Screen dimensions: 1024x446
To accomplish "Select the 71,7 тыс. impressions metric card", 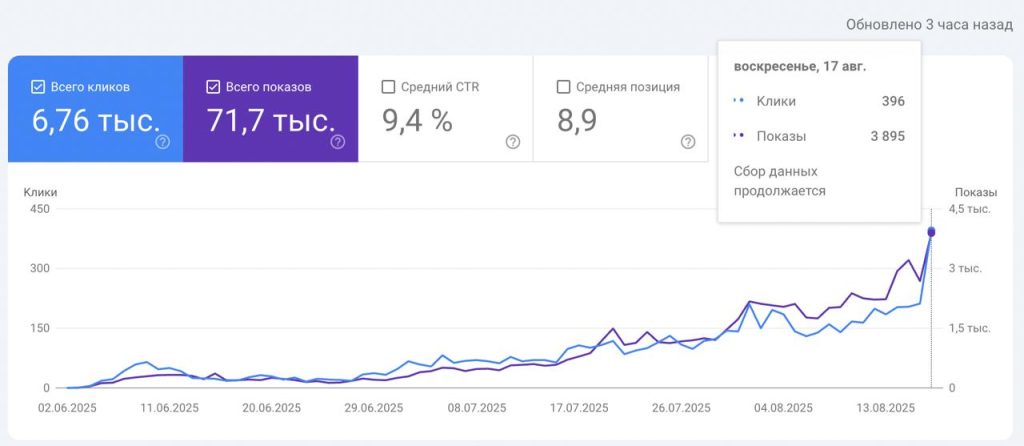I will (x=270, y=108).
